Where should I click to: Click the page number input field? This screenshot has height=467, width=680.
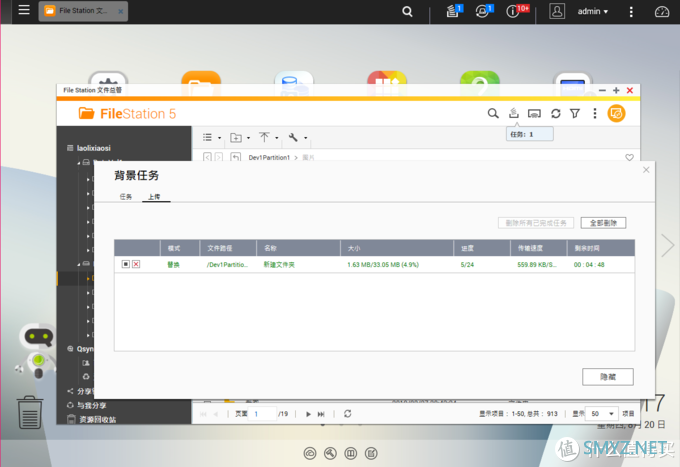coord(263,414)
